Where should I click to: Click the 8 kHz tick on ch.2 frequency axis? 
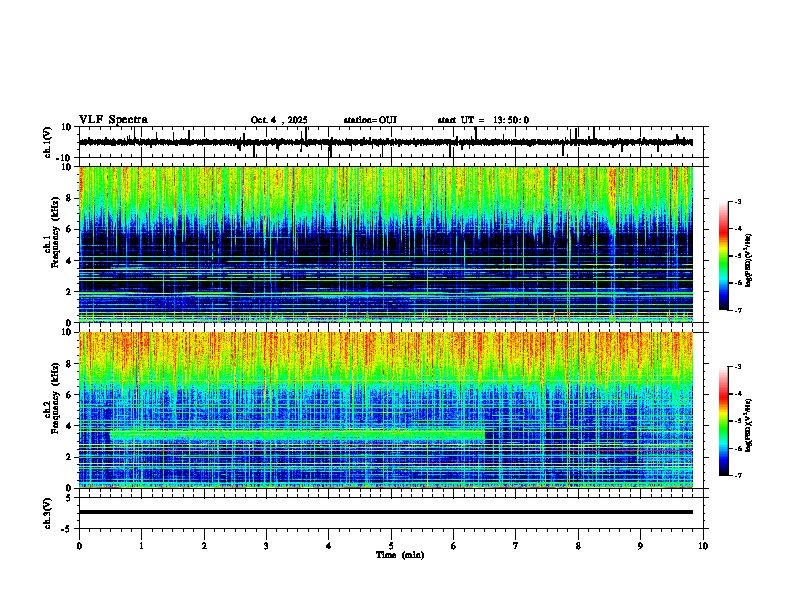pyautogui.click(x=69, y=364)
